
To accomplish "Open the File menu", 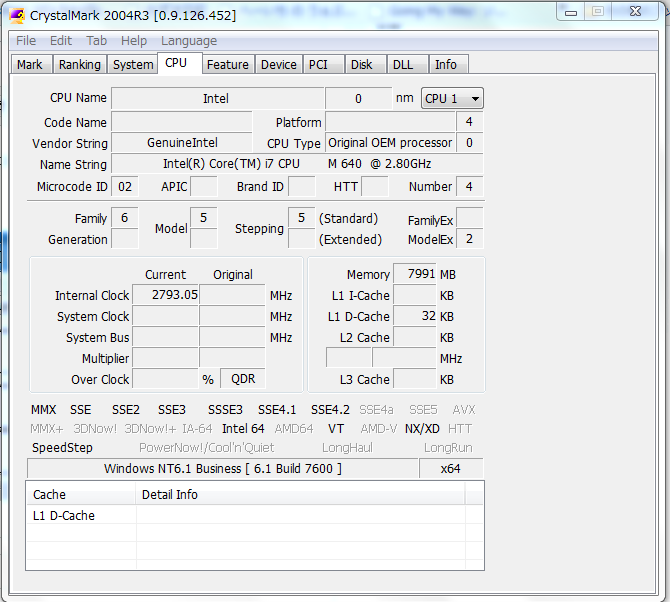I will [x=26, y=41].
